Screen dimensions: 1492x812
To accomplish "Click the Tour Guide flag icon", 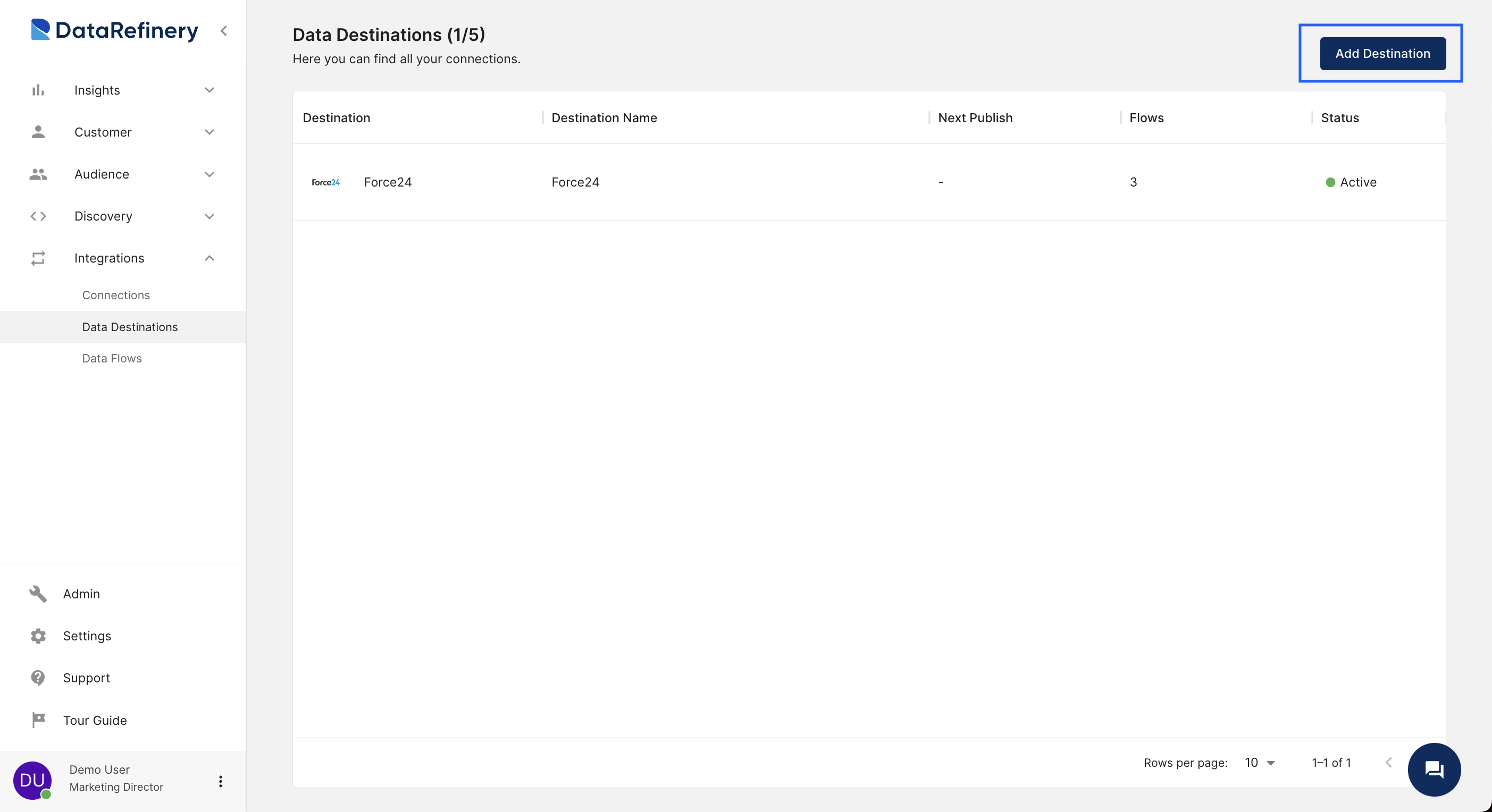I will [38, 719].
